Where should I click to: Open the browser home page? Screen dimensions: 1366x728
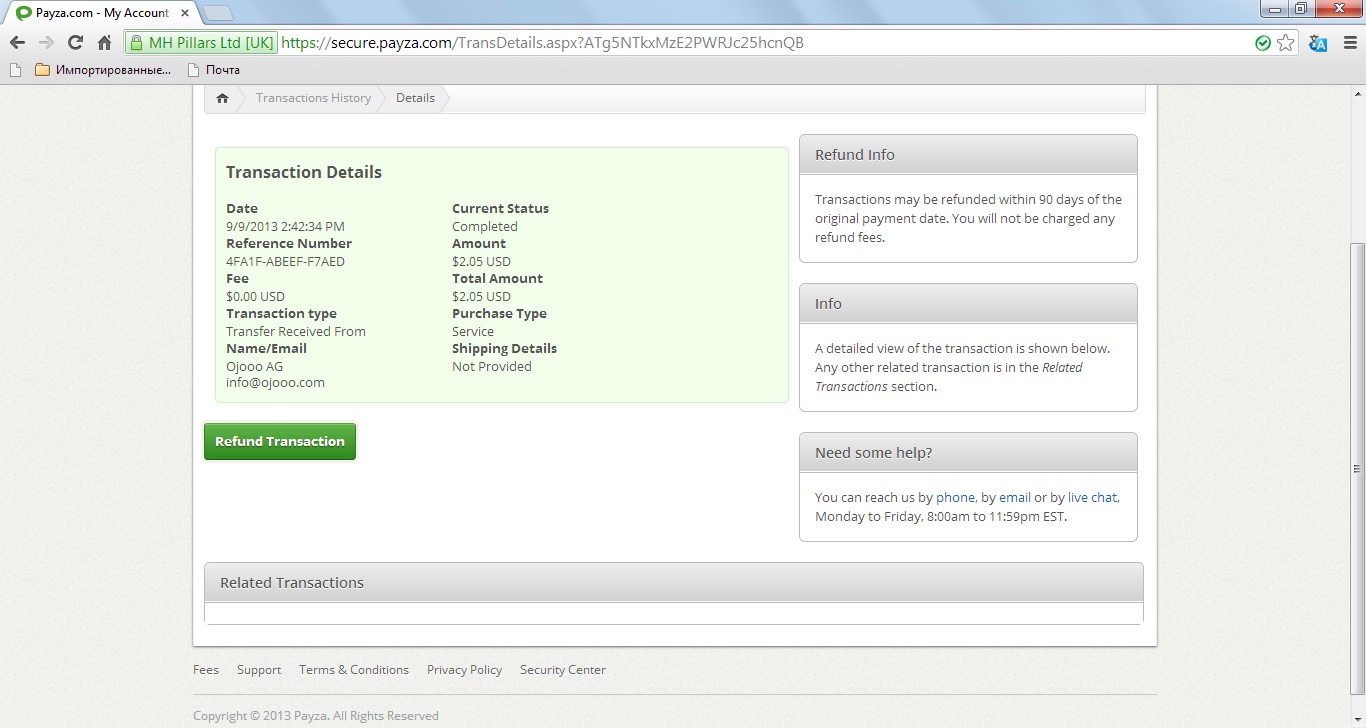pos(104,43)
